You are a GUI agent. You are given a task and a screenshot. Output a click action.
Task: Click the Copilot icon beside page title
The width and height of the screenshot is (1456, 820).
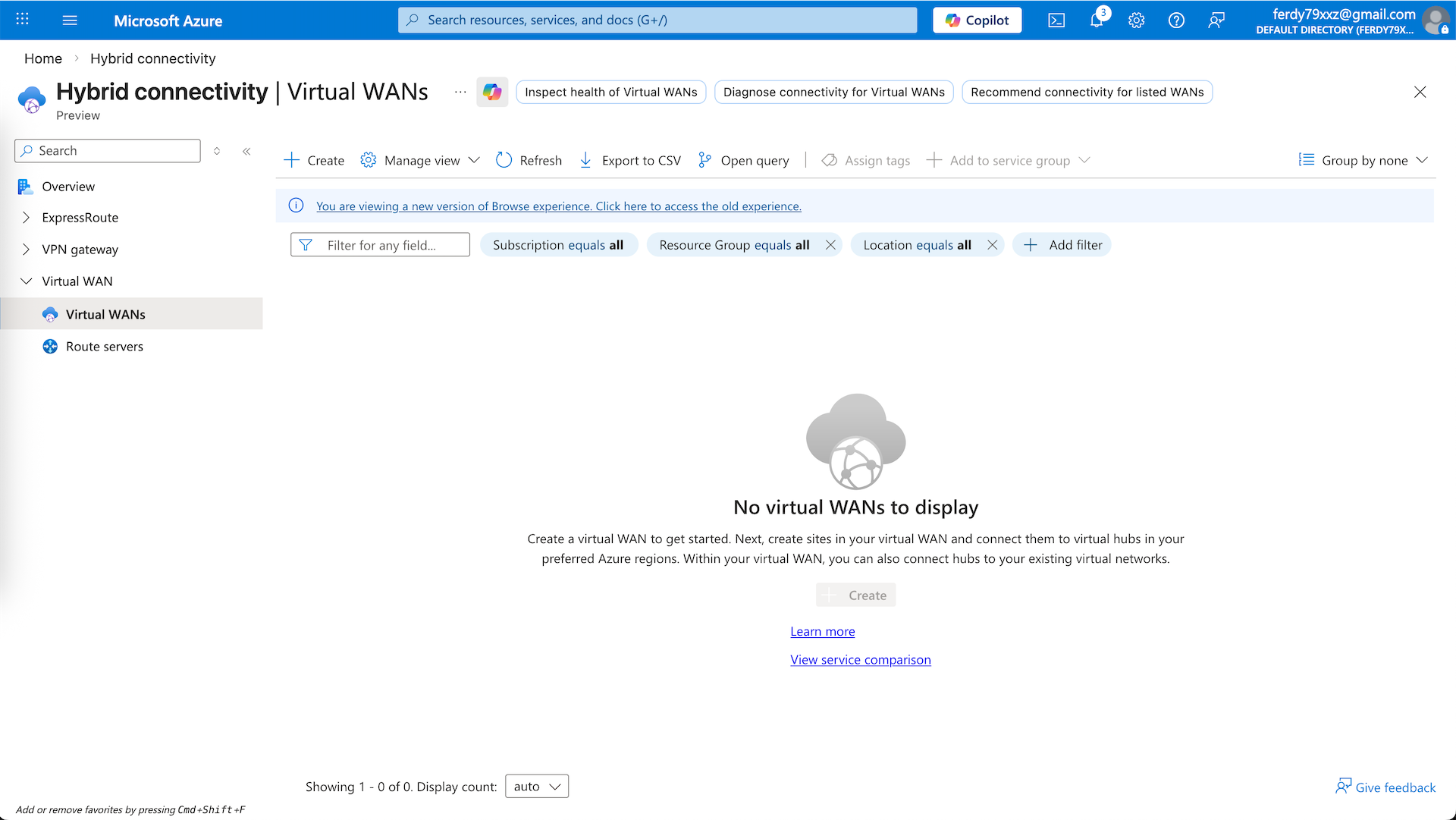point(492,92)
